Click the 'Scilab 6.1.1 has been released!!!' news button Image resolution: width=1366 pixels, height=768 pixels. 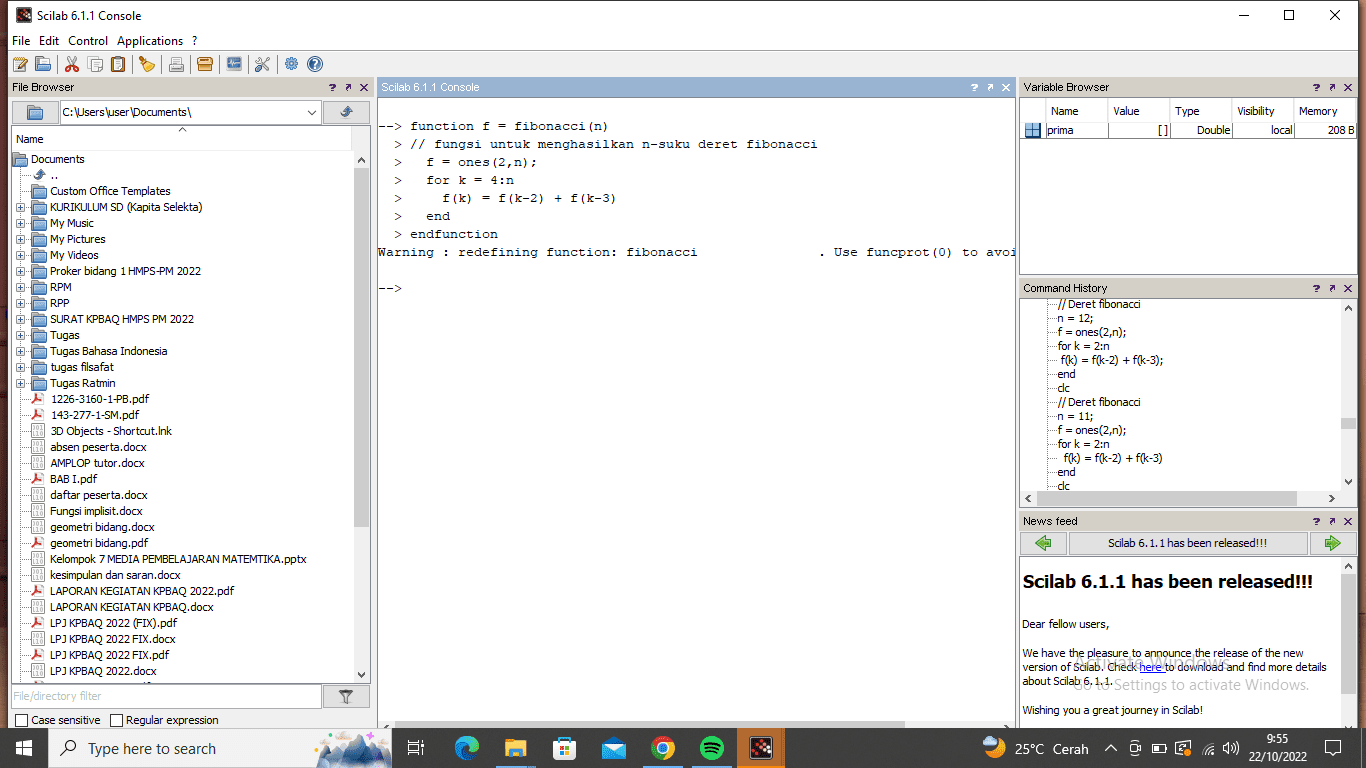(1188, 543)
